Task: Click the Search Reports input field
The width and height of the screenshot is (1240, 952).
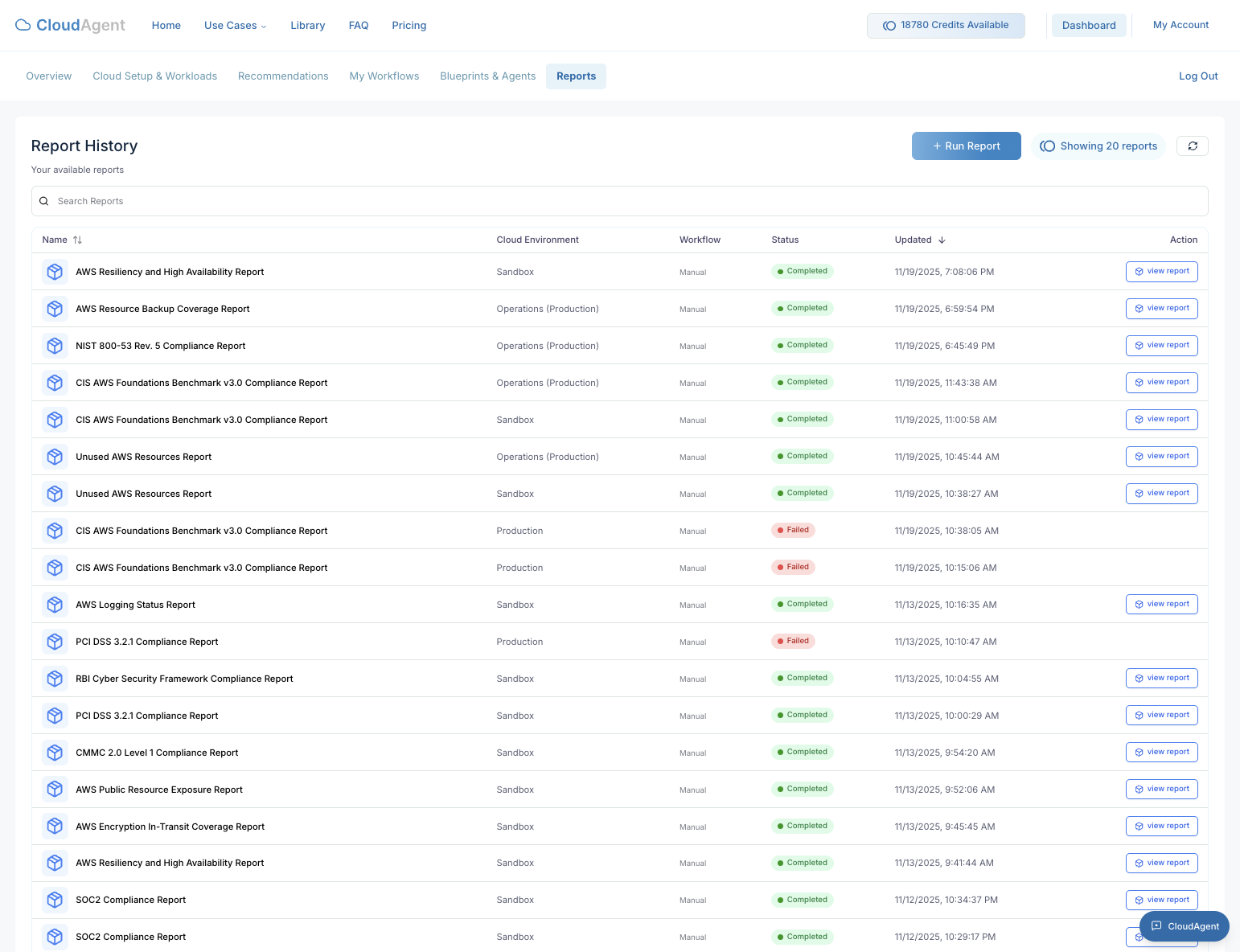Action: point(322,201)
